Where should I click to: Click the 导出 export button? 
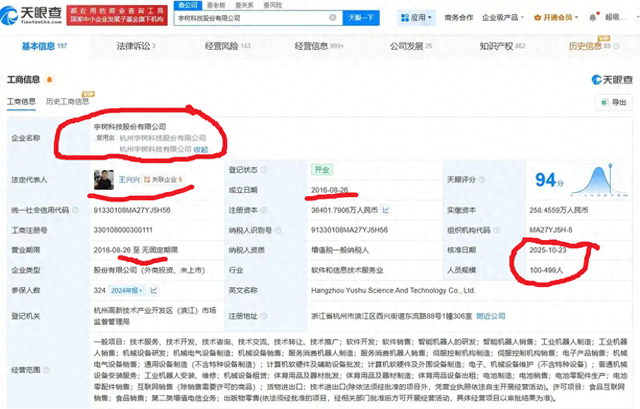point(613,102)
